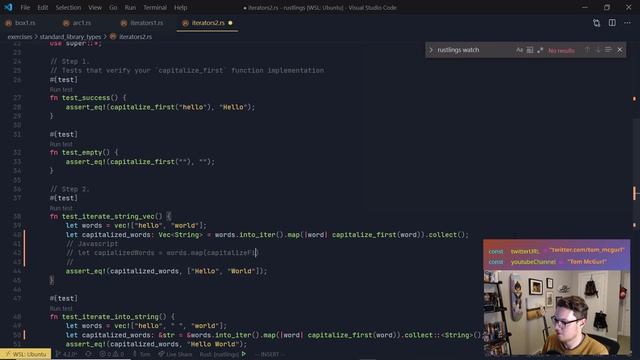Viewport: 640px width, 360px height.
Task: Open the Go menu
Action: [113, 7]
